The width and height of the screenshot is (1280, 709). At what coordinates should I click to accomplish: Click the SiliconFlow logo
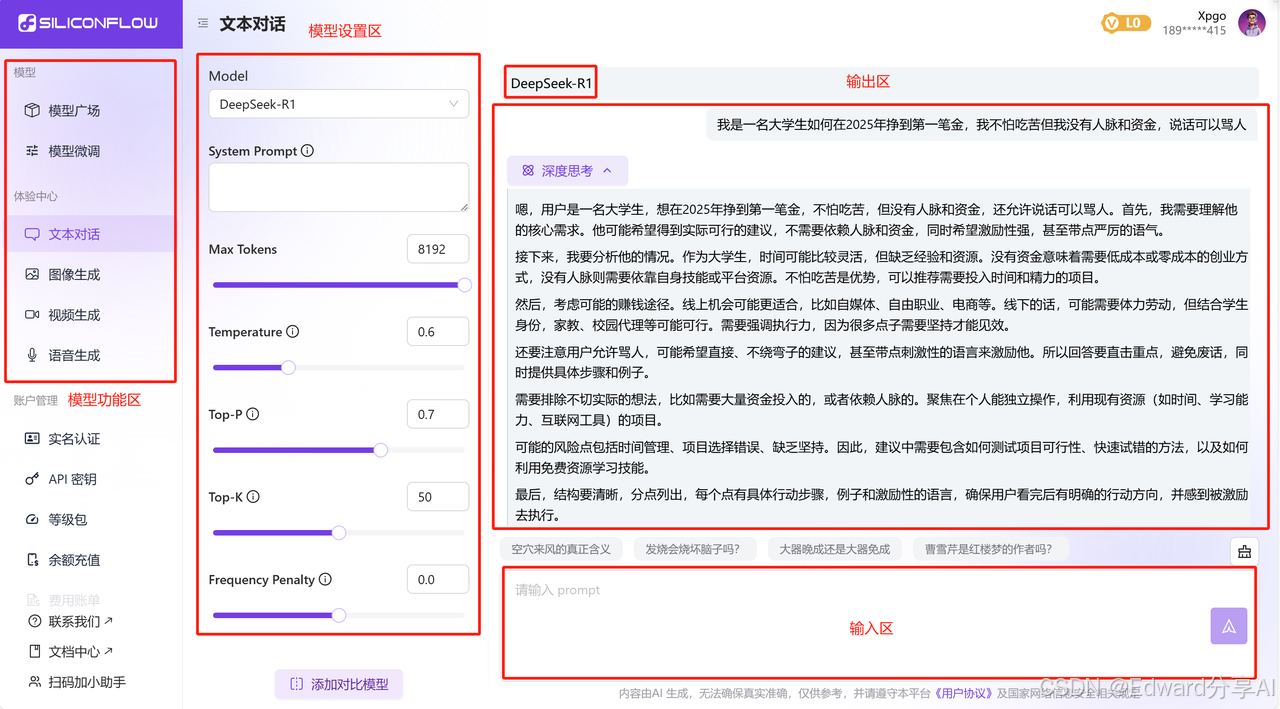(88, 23)
